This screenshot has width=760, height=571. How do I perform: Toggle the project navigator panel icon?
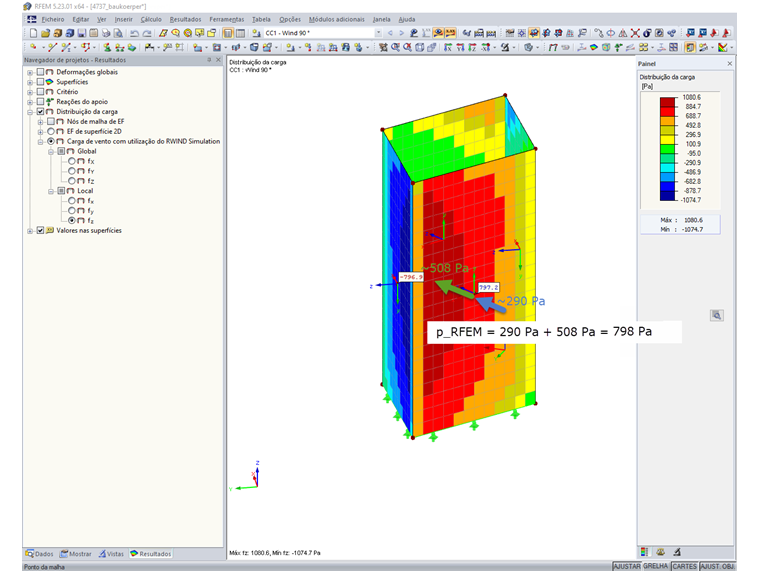(228, 33)
